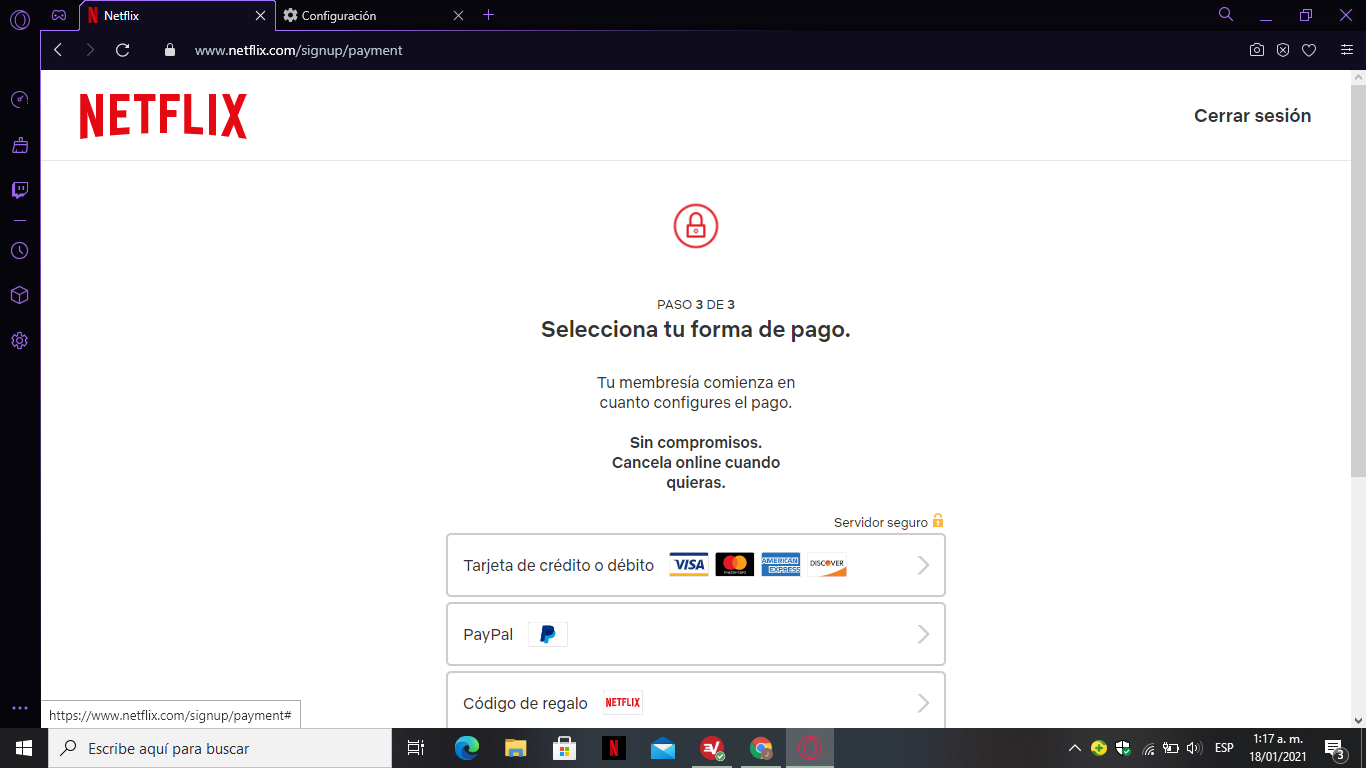Click the padlock site security icon
Viewport: 1366px width, 768px height.
[169, 50]
